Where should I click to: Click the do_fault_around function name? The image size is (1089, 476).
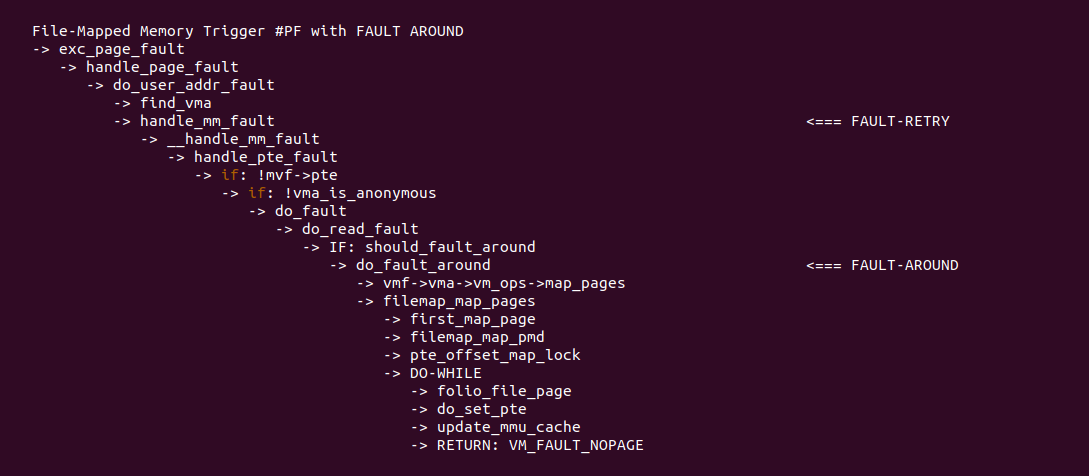coord(423,265)
